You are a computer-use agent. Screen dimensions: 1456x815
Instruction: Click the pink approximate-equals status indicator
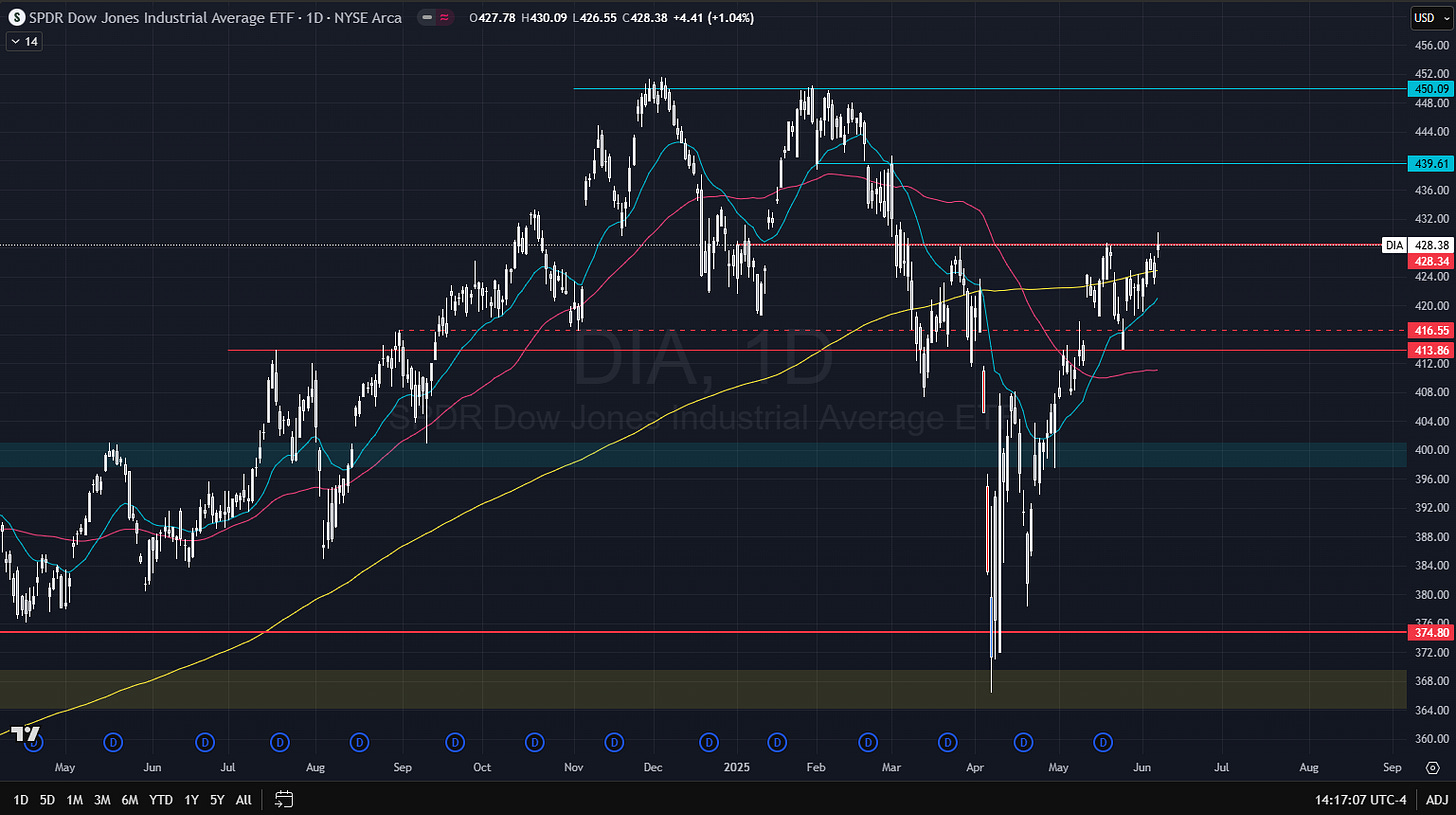coord(444,18)
